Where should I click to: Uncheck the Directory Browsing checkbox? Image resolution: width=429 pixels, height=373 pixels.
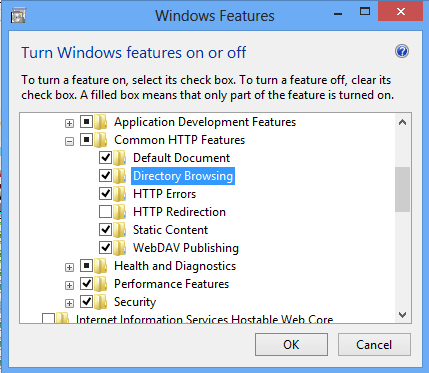point(105,176)
